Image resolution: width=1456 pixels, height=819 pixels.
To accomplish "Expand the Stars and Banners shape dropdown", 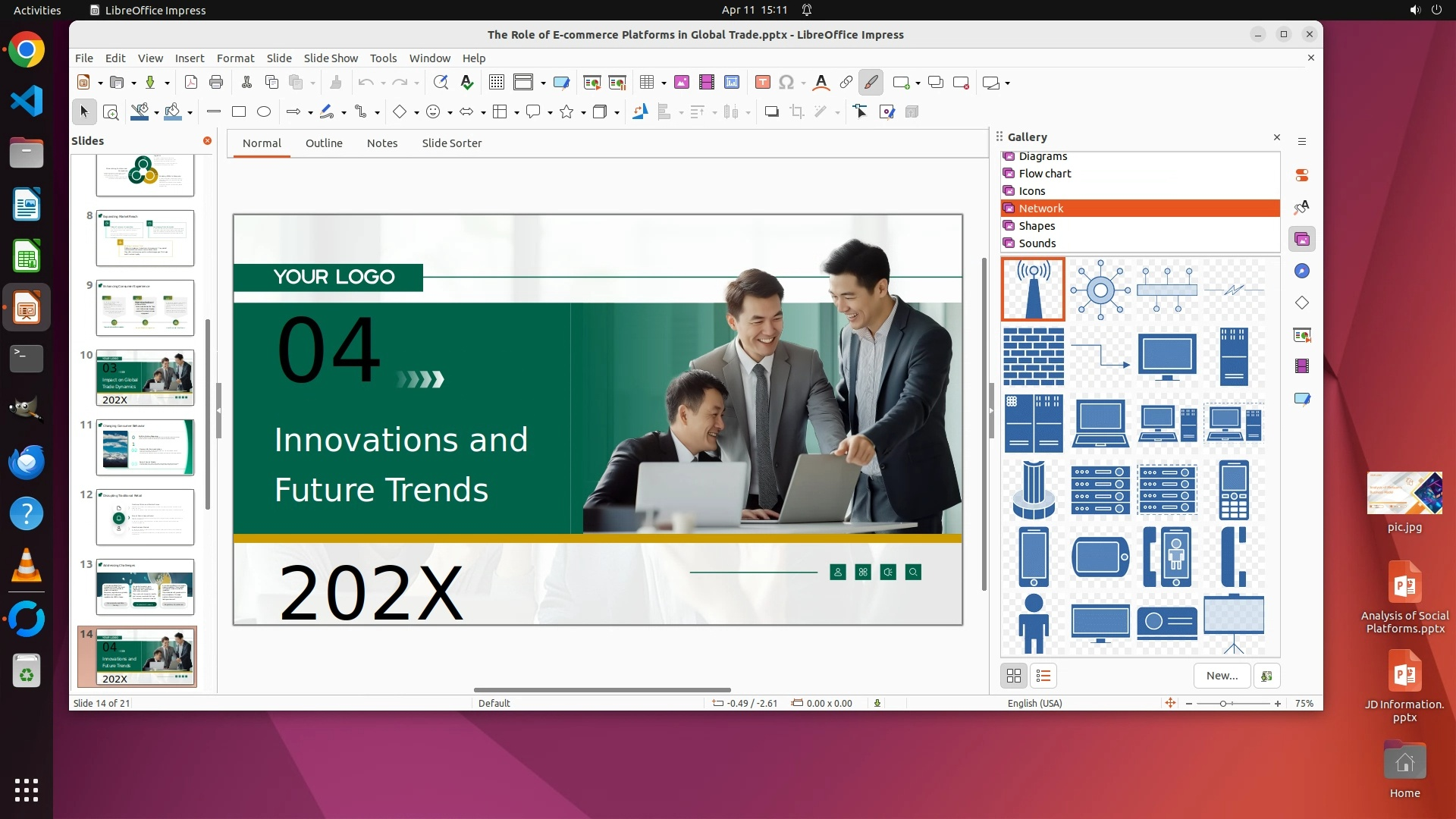I will [583, 113].
